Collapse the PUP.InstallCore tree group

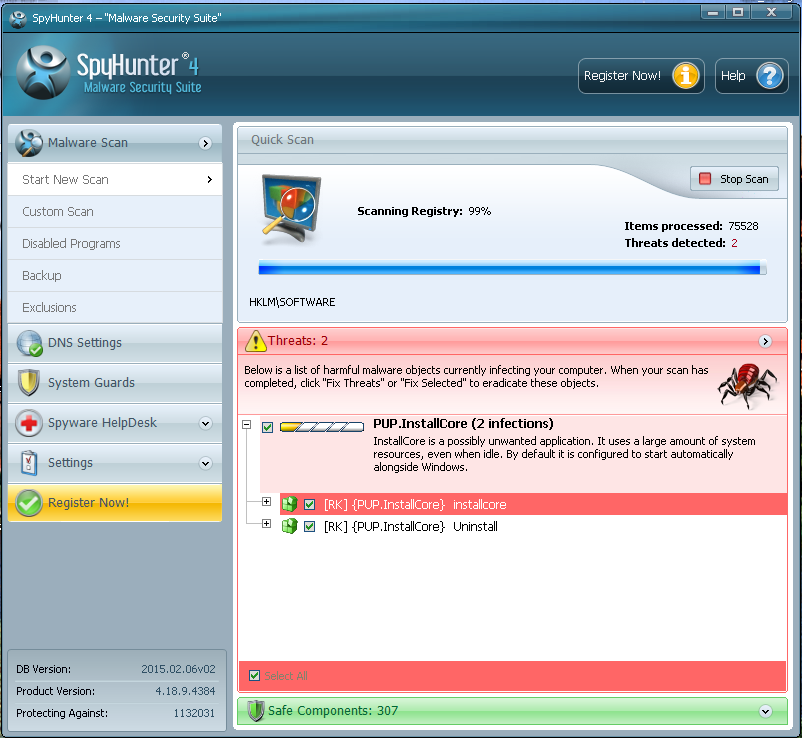247,424
